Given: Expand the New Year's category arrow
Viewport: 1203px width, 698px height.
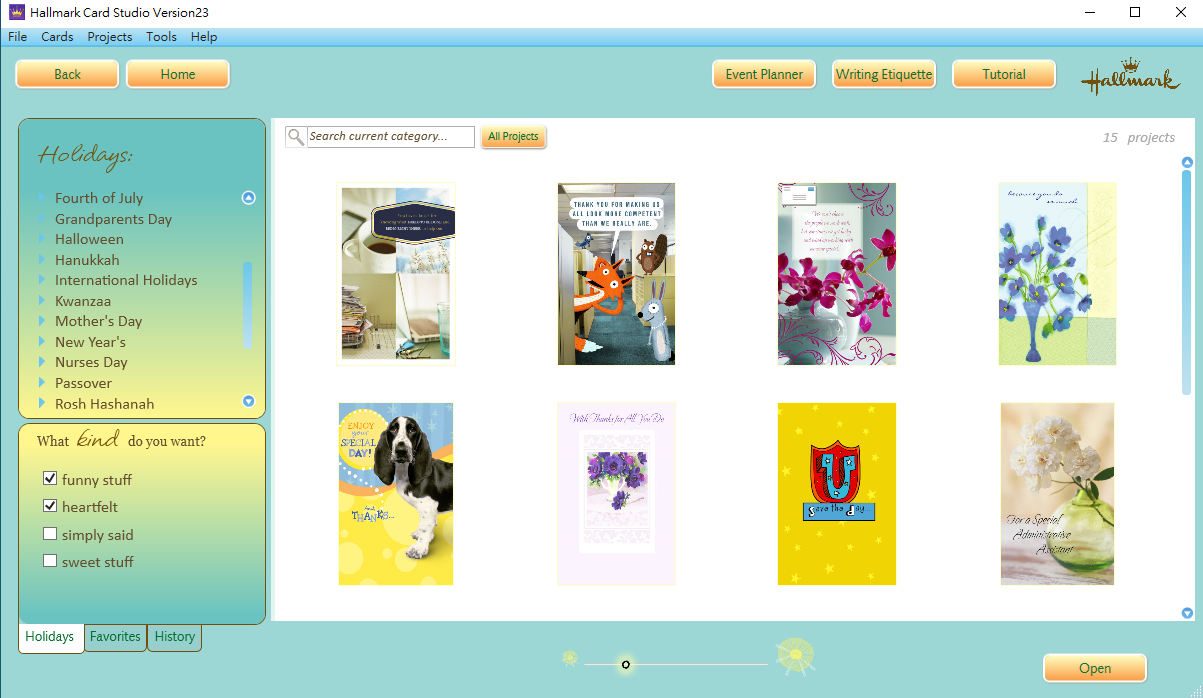Looking at the screenshot, I should point(43,341).
